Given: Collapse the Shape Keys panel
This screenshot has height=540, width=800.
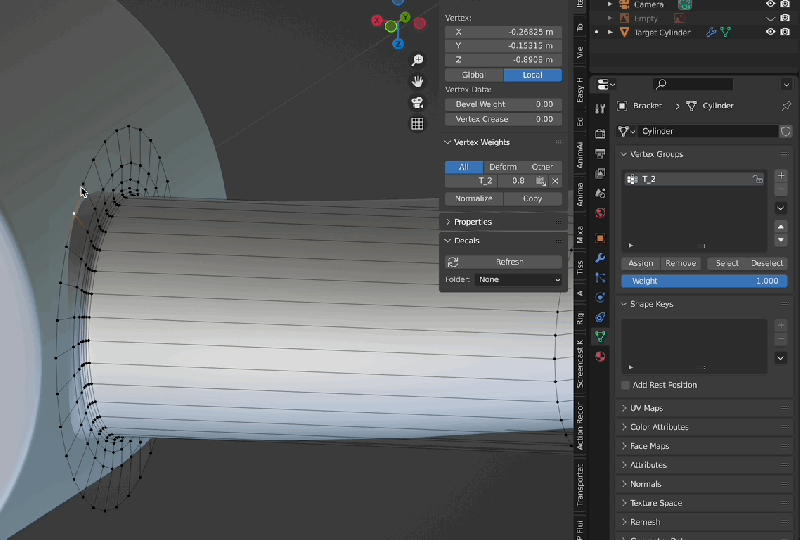Looking at the screenshot, I should tap(623, 304).
